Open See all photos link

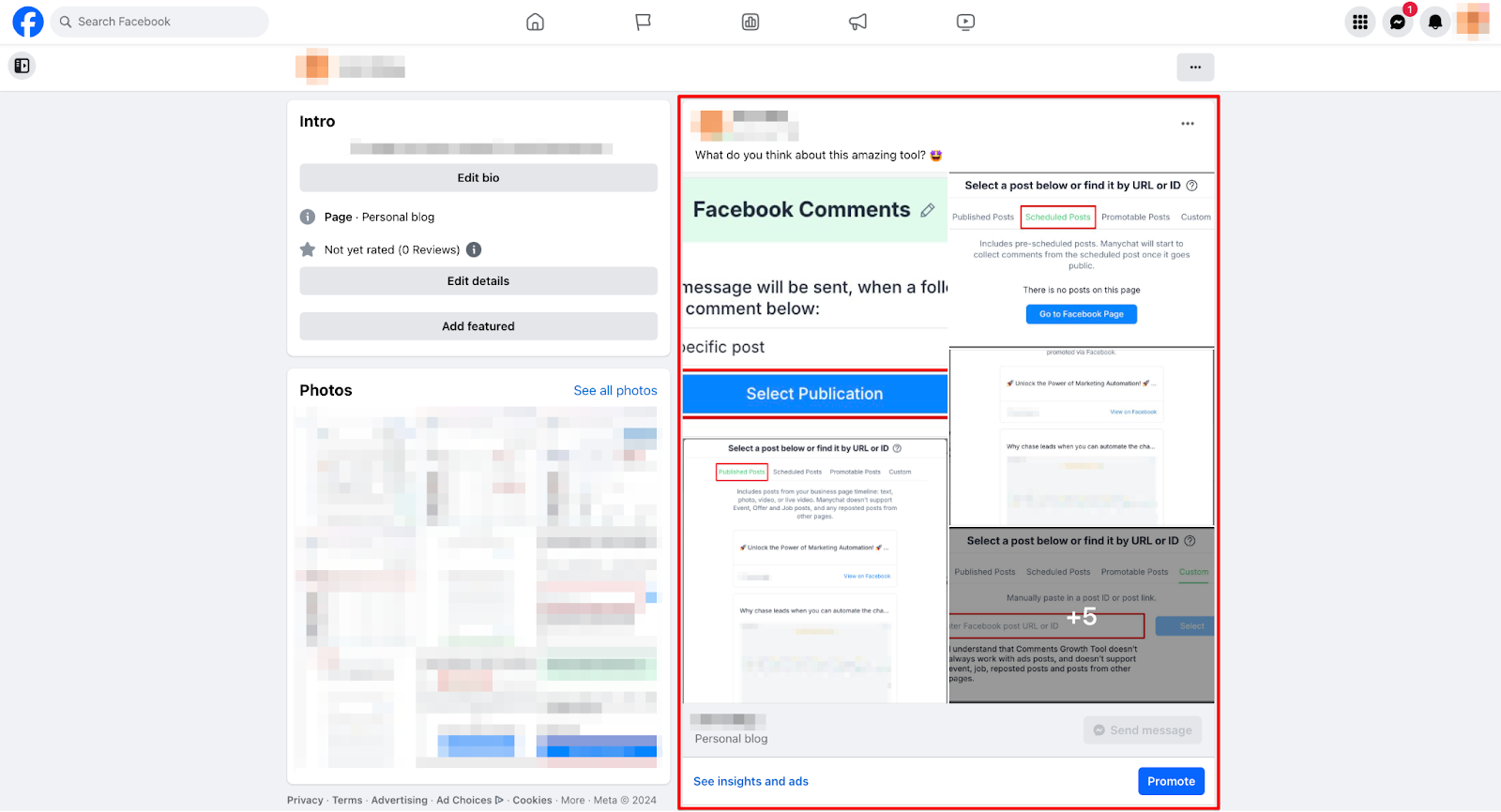coord(615,390)
